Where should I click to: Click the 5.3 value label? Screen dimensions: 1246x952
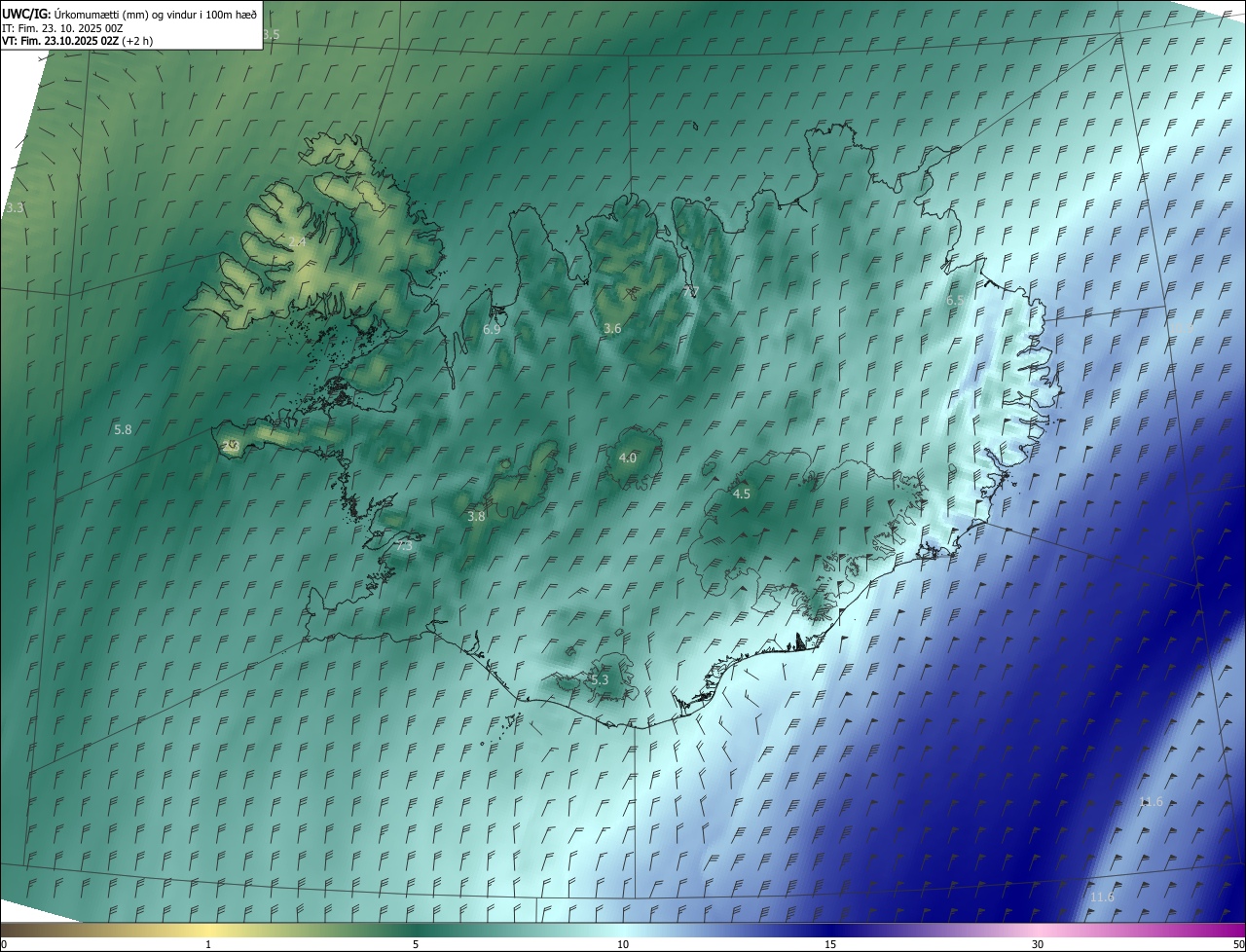599,679
